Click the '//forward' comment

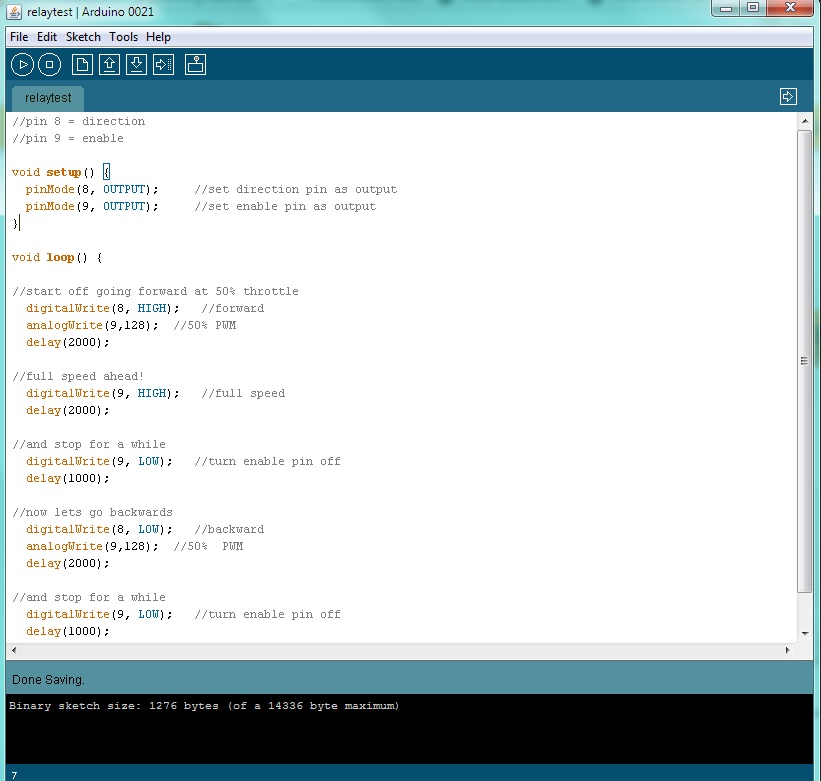tap(232, 308)
